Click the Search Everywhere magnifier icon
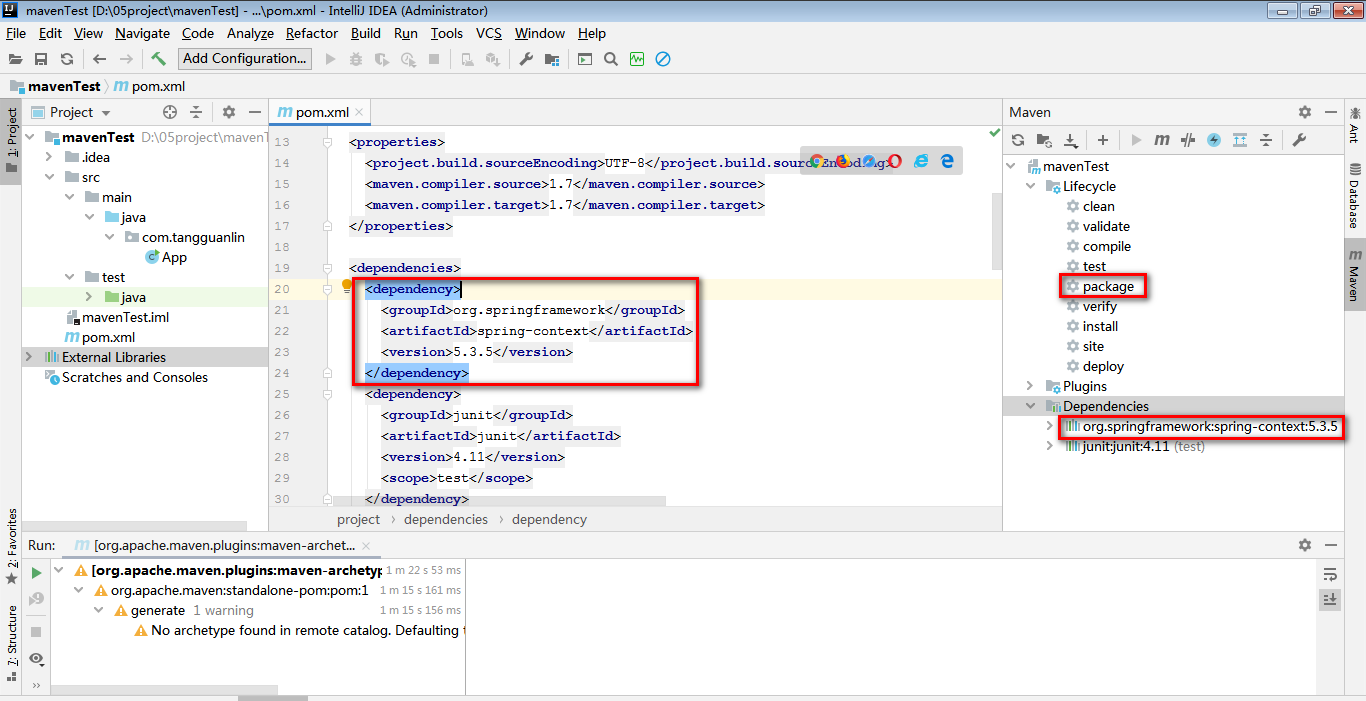1366x701 pixels. [x=611, y=59]
